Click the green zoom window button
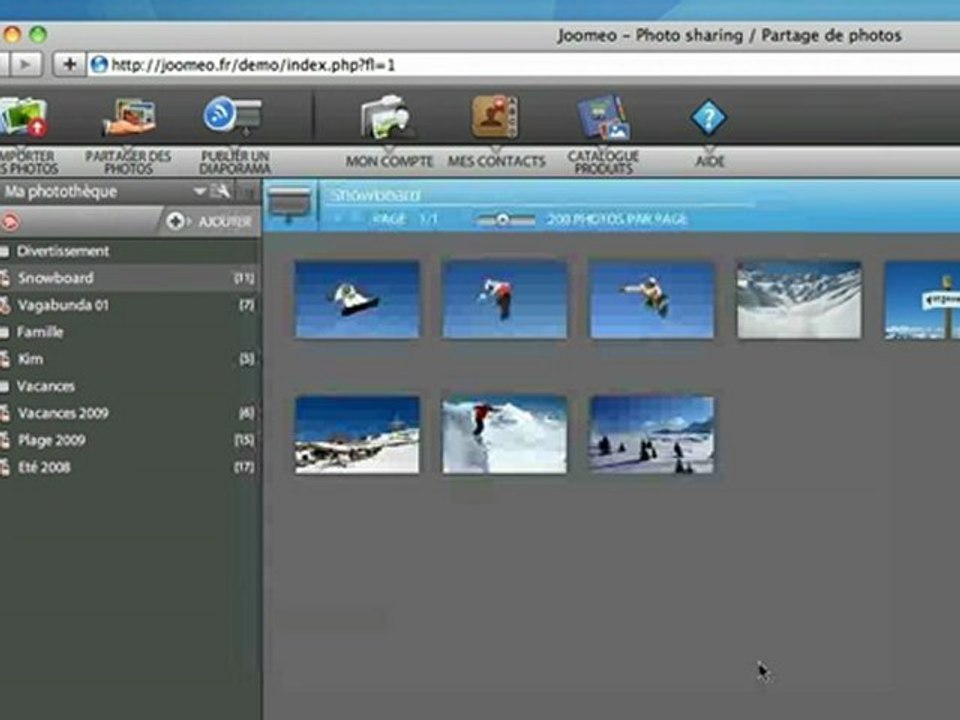This screenshot has width=960, height=720. pos(38,34)
